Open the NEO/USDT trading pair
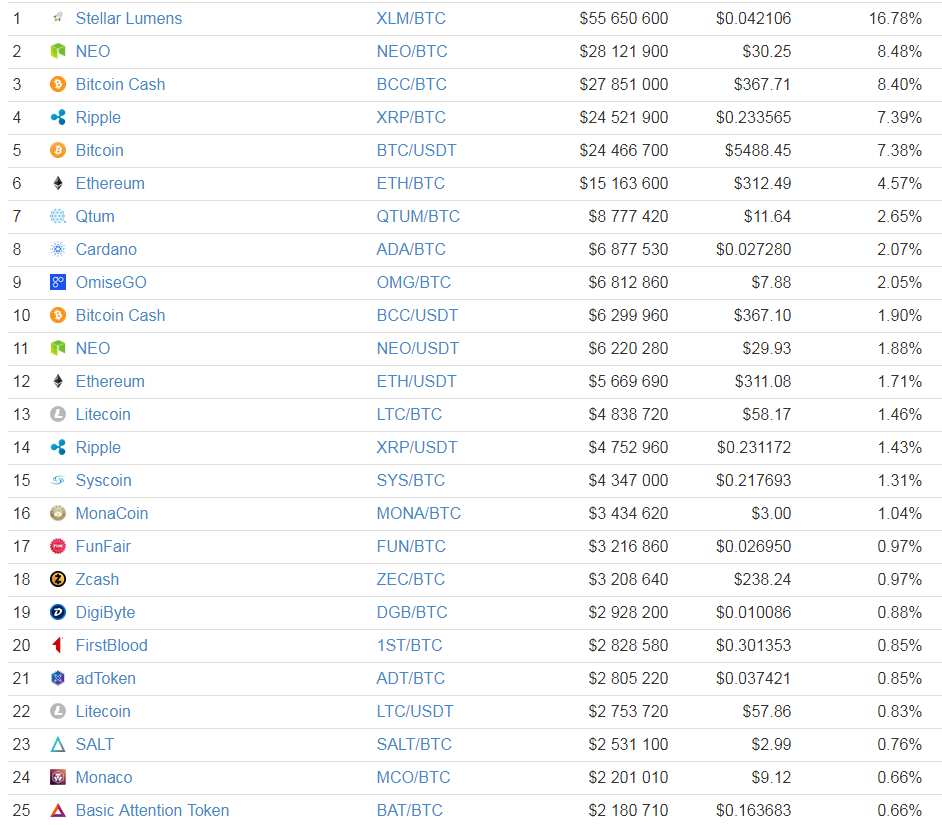Screen dimensions: 942x825 (x=418, y=349)
